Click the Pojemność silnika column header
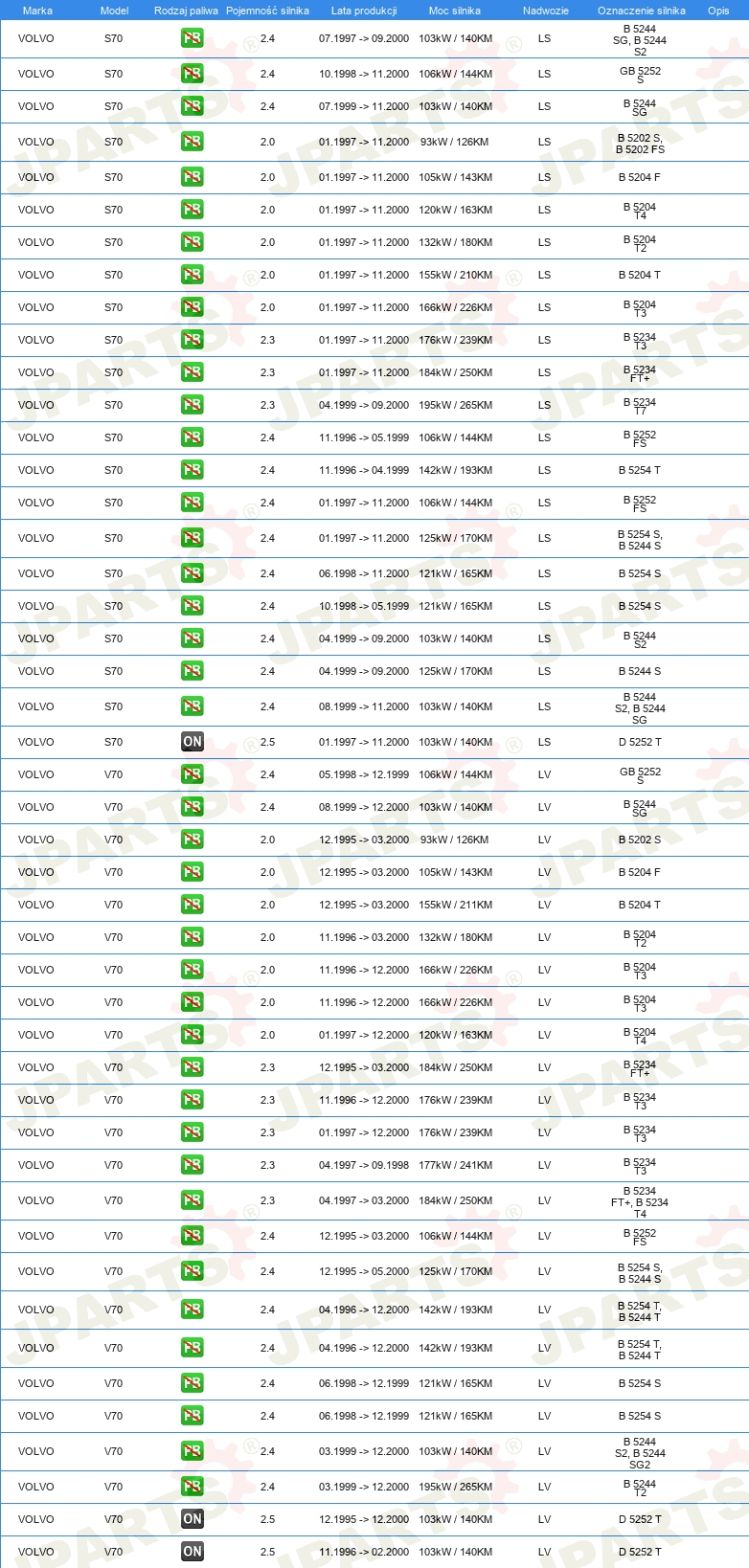 pyautogui.click(x=268, y=11)
